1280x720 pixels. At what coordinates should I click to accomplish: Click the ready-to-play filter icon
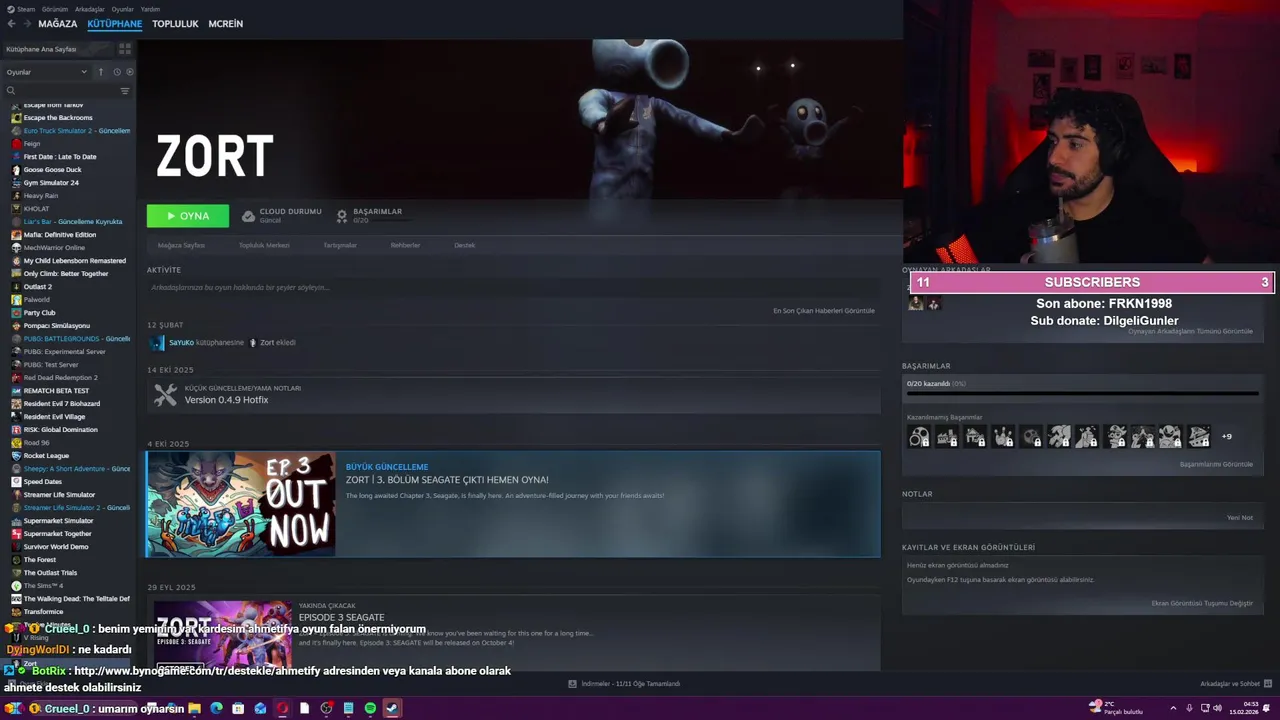[129, 72]
